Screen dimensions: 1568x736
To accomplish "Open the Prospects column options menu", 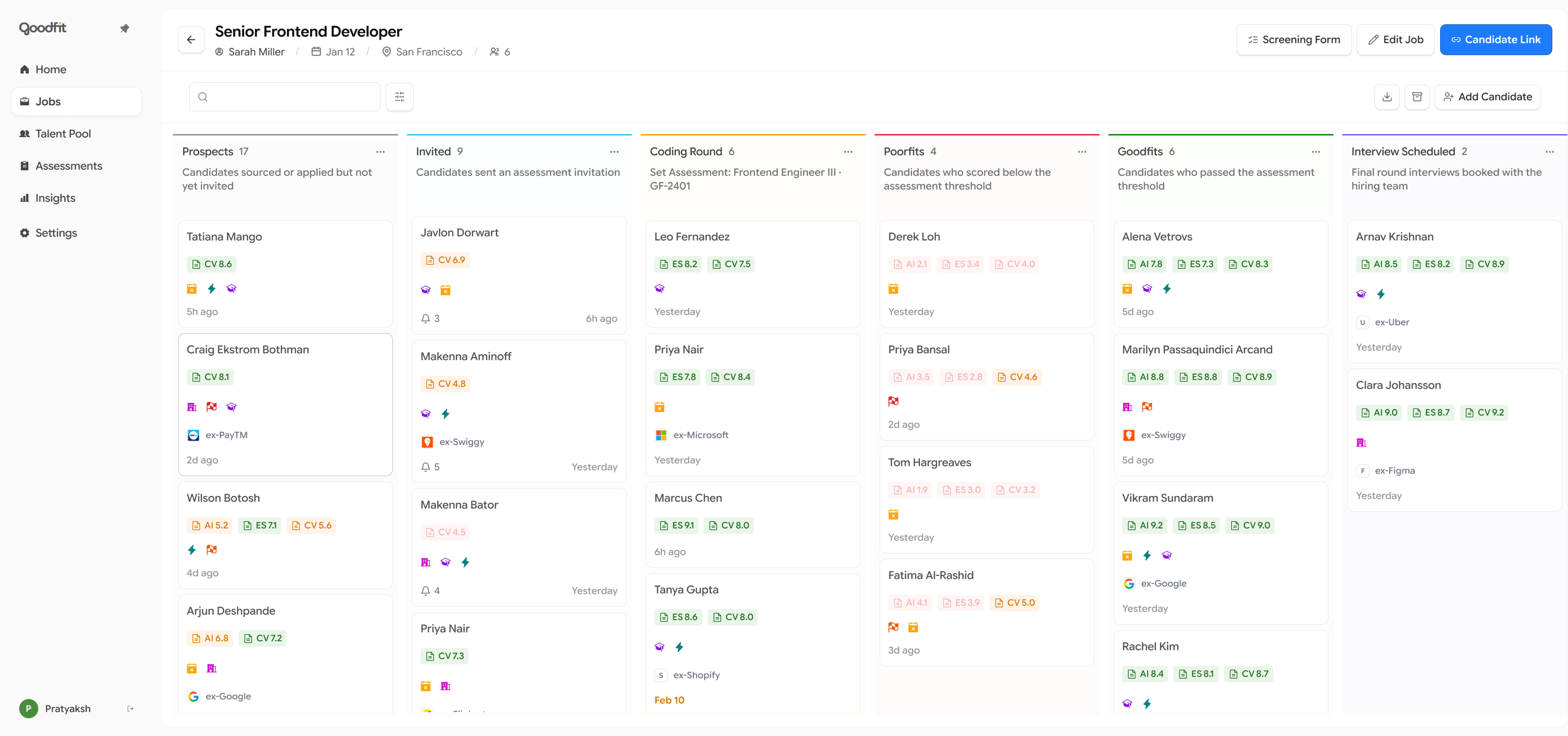I will [x=381, y=152].
